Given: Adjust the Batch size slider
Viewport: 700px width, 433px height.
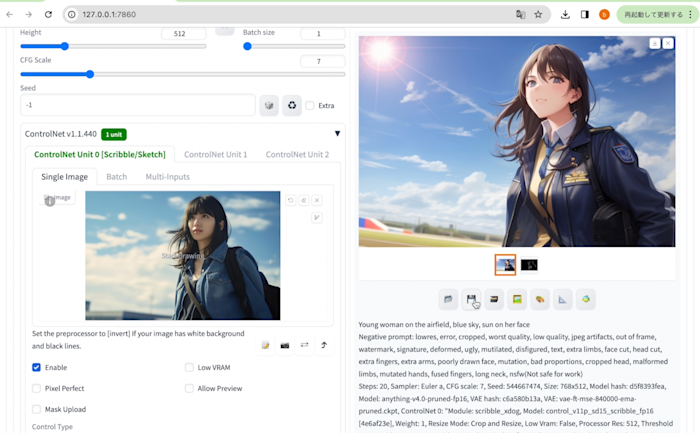Looking at the screenshot, I should (294, 46).
